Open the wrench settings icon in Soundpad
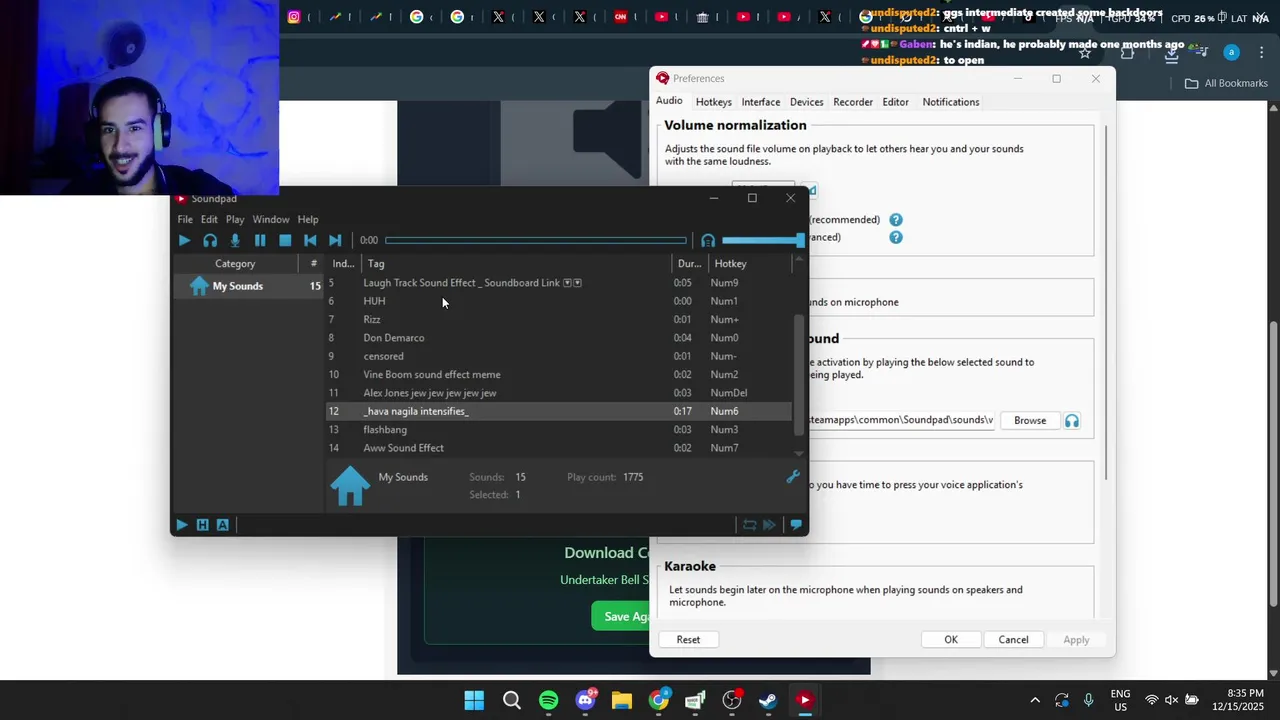 (793, 477)
